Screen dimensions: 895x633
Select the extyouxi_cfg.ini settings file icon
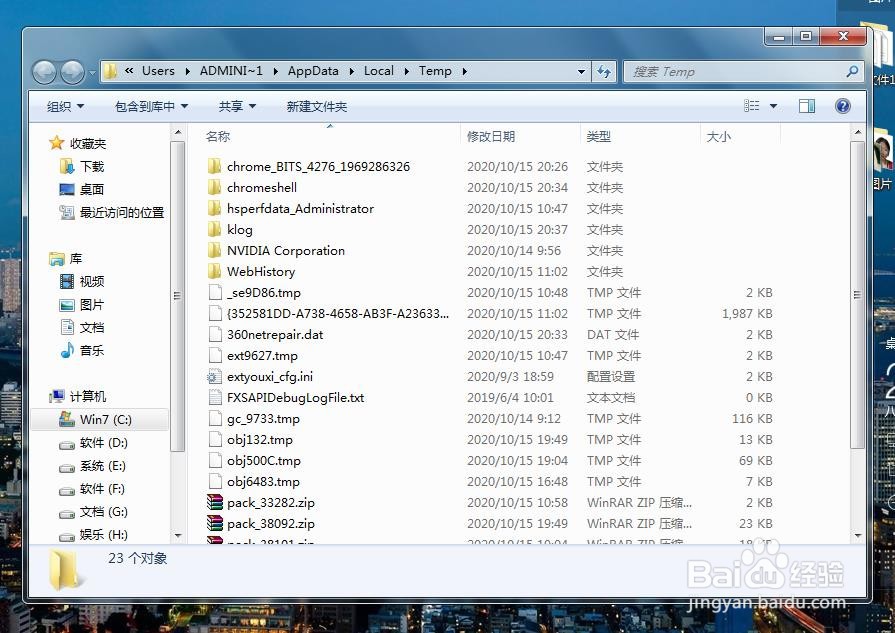[214, 377]
